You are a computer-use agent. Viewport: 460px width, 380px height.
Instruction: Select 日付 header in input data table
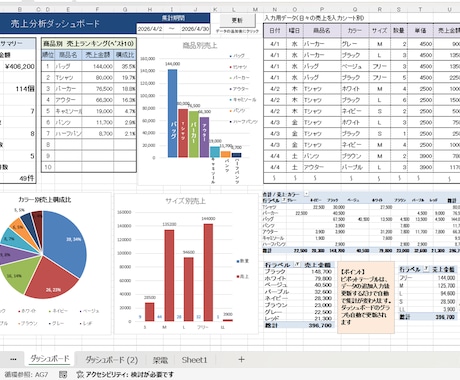coord(275,31)
